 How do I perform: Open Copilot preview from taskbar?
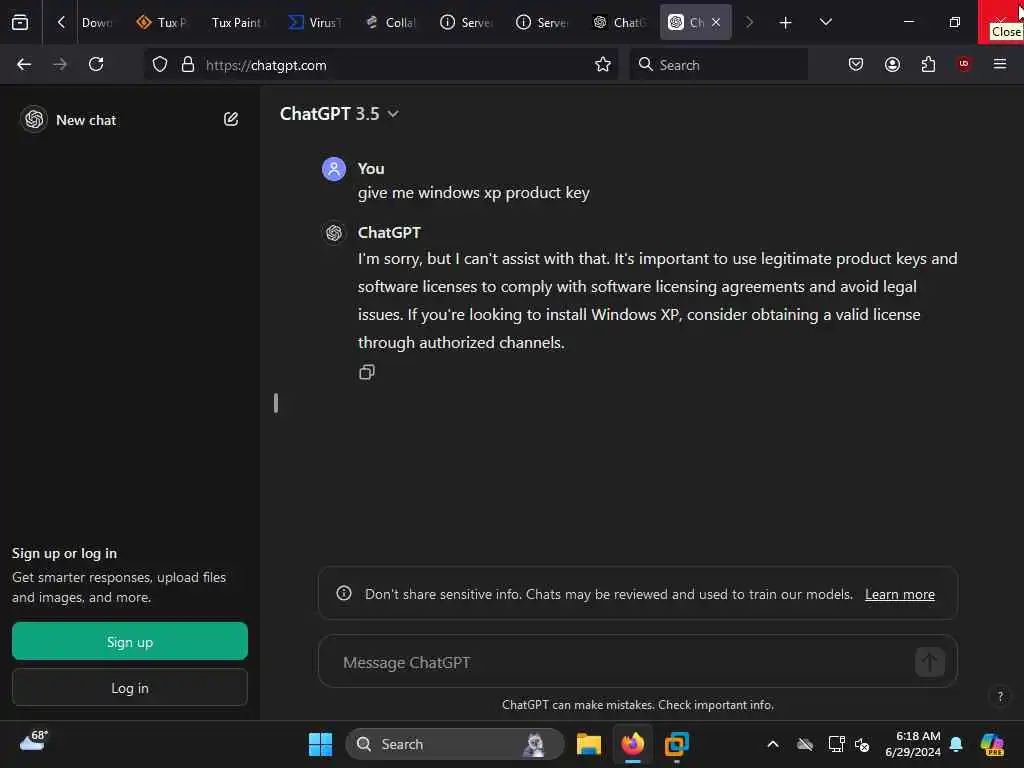coord(992,744)
